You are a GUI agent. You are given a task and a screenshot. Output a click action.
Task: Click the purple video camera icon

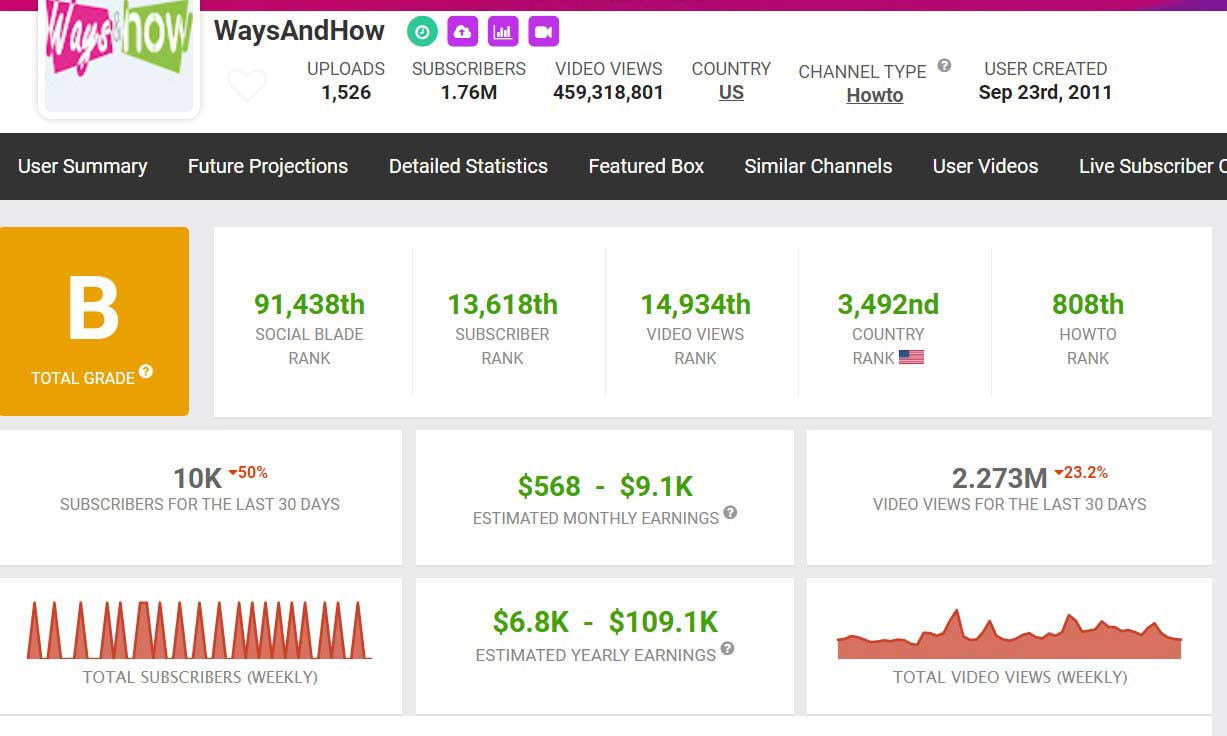pos(543,32)
